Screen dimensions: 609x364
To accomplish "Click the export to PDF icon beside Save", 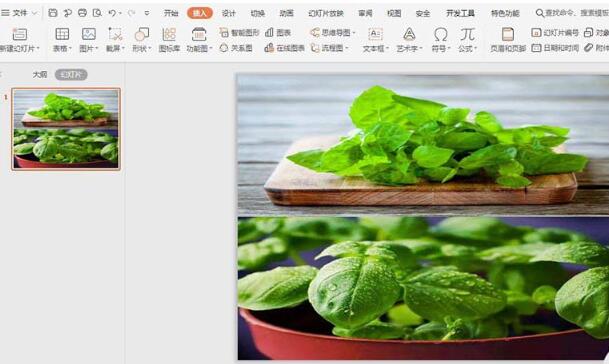I will point(68,13).
